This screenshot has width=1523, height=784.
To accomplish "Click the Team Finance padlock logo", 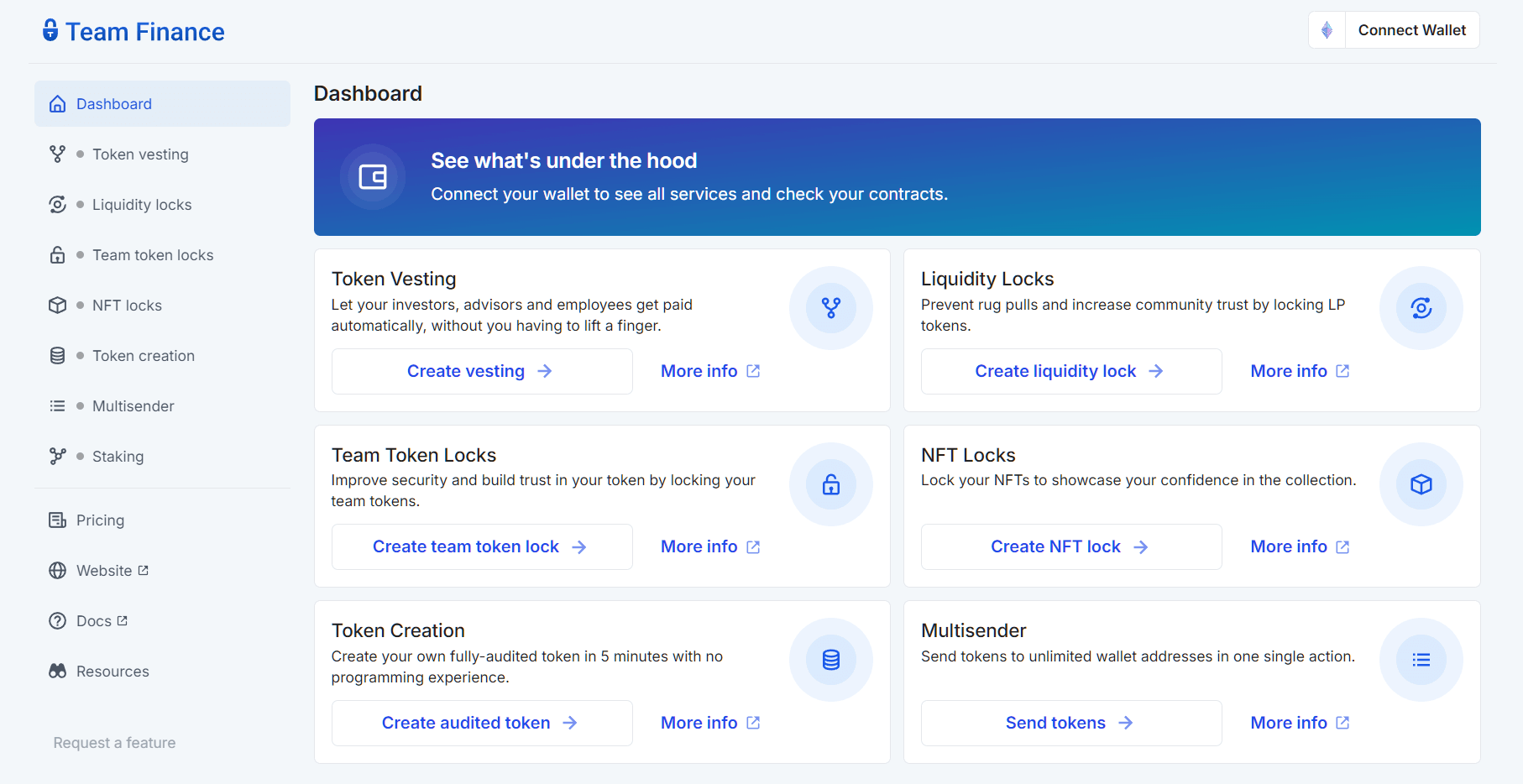I will [x=50, y=31].
